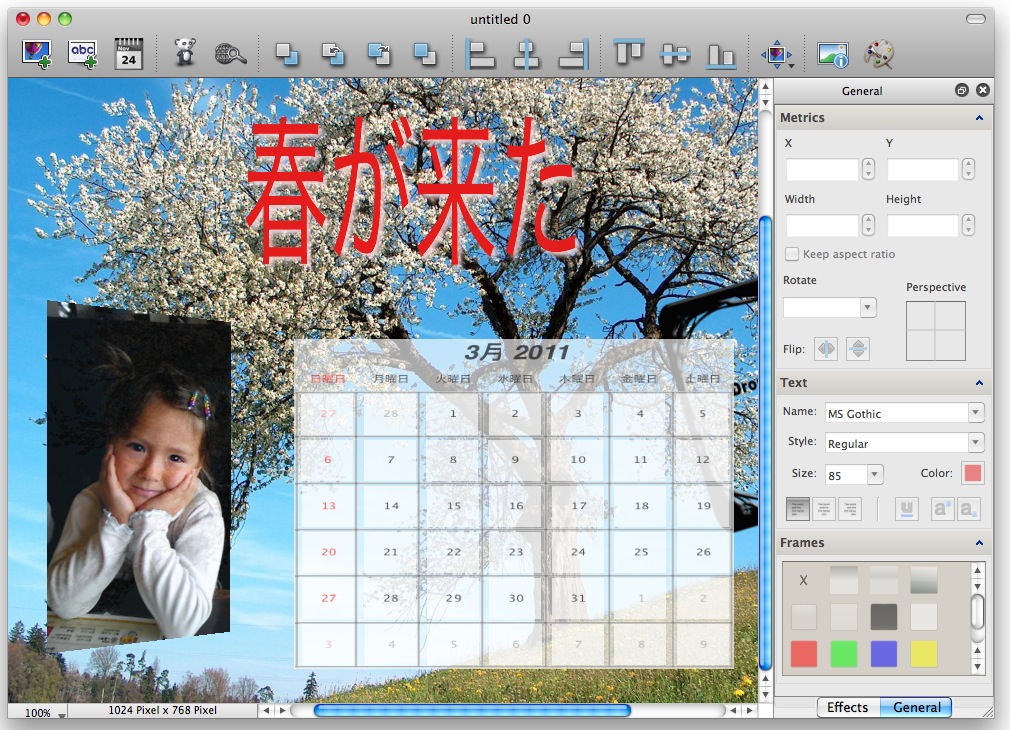
Task: Set text alignment to left
Action: pos(797,509)
